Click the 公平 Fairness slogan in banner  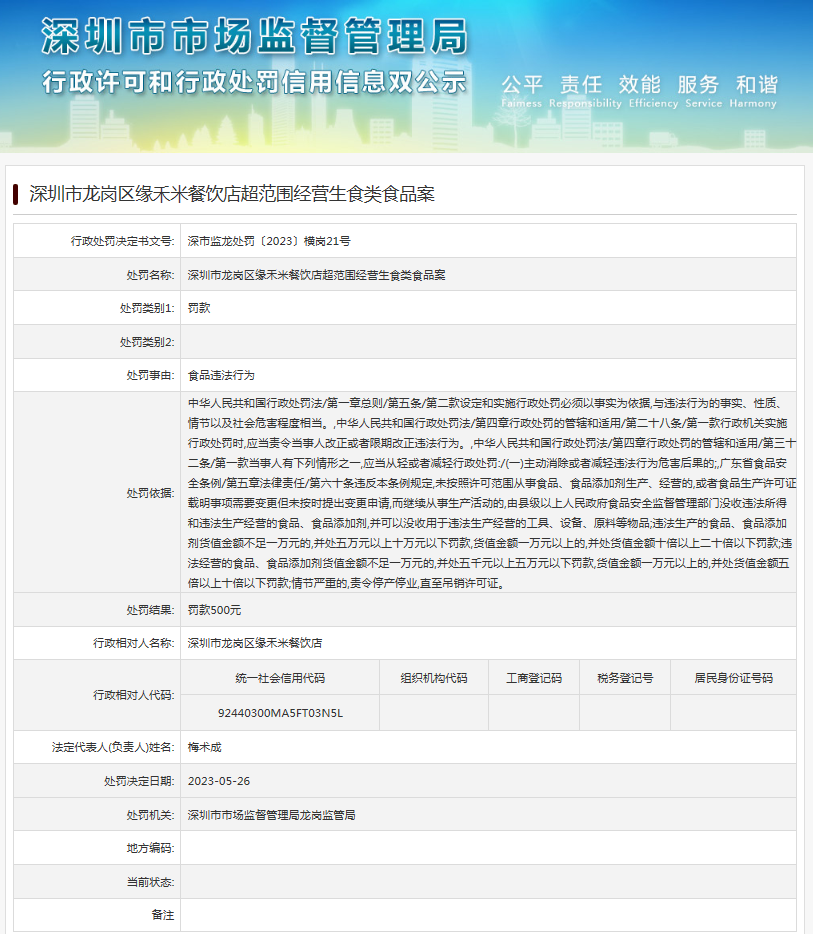point(522,91)
